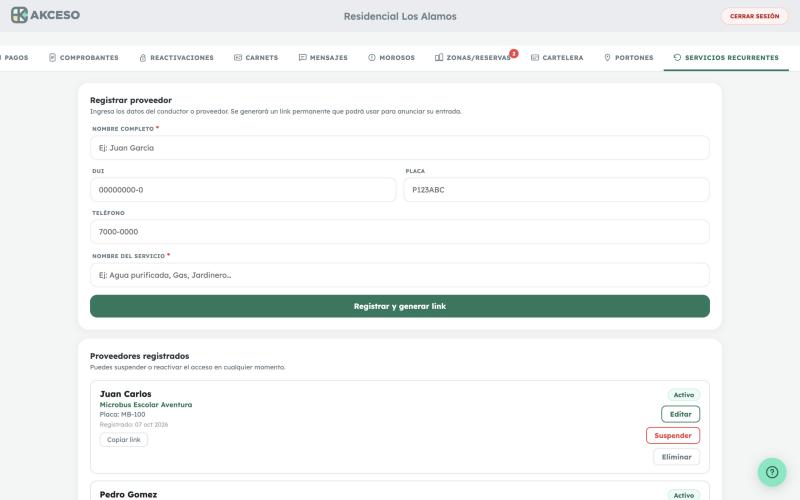Image resolution: width=800 pixels, height=500 pixels.
Task: Click the Zonas/Reservas map icon
Action: click(x=439, y=58)
